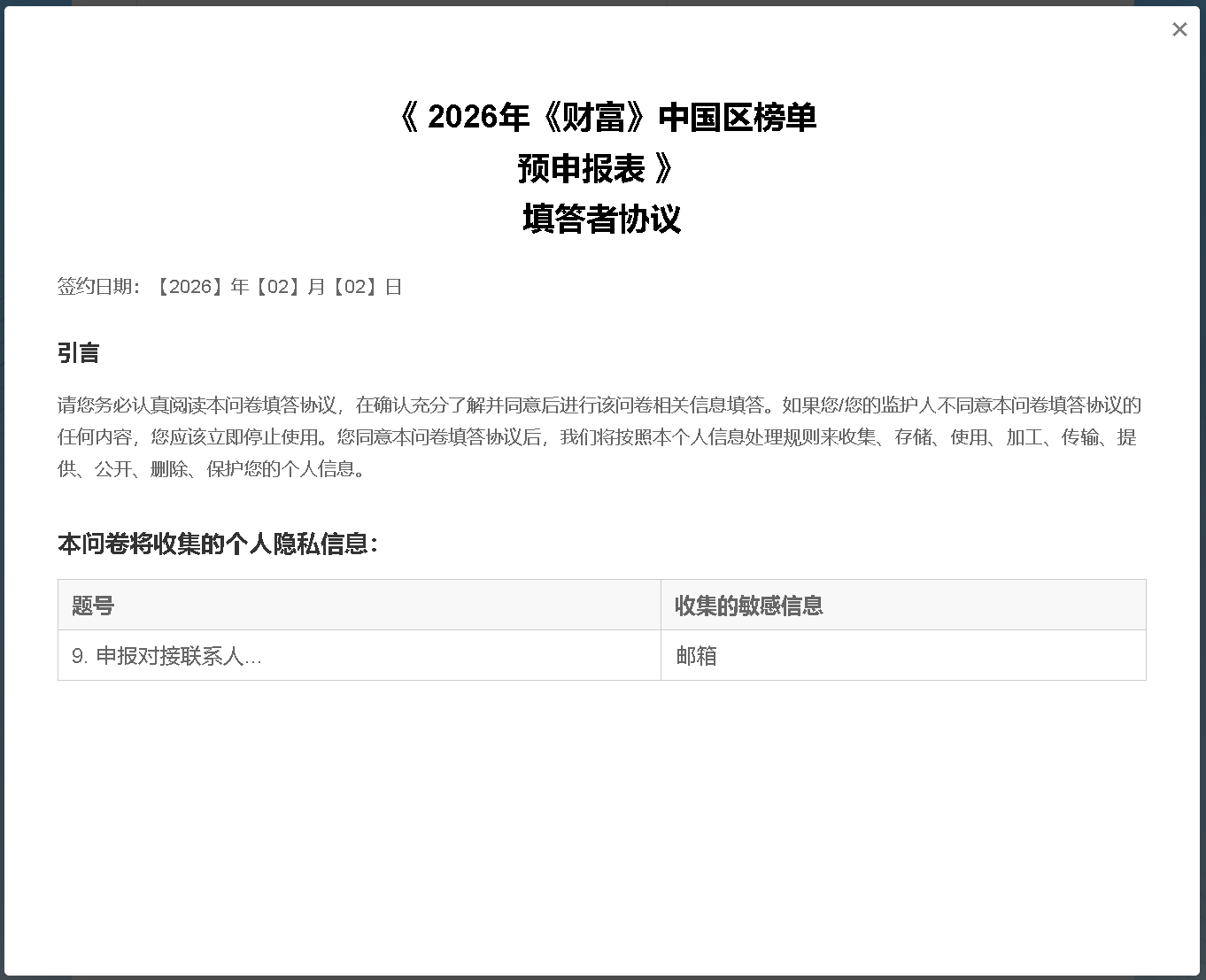The height and width of the screenshot is (980, 1206).
Task: Click the "本问卷将收集的个人隐私信息" heading
Action: 218,544
